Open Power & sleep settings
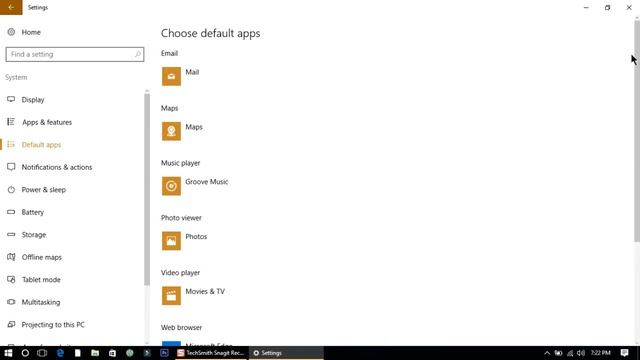 [36, 189]
